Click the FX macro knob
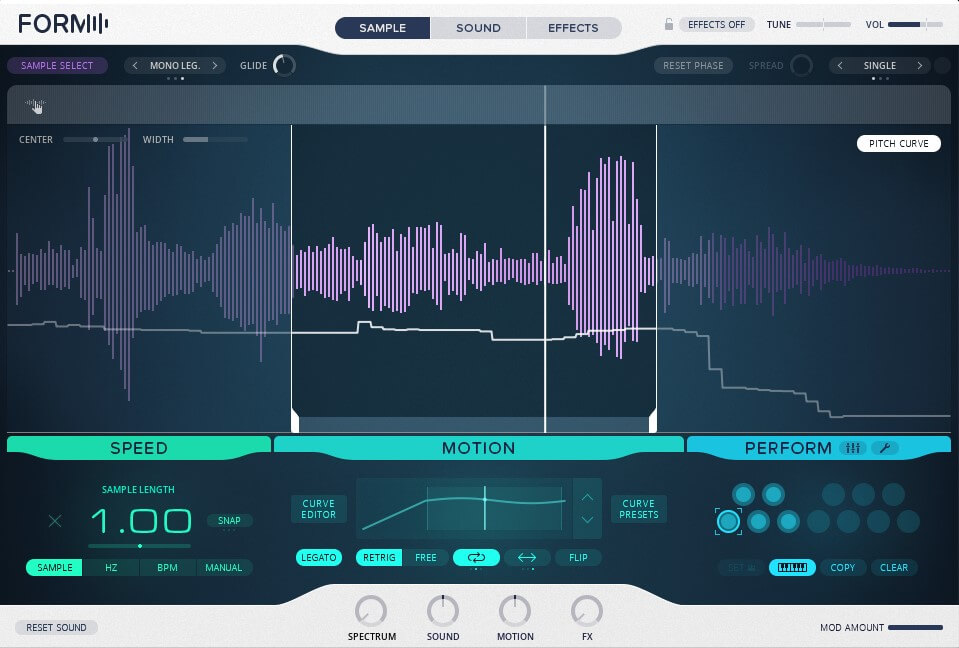This screenshot has height=648, width=959. point(586,610)
